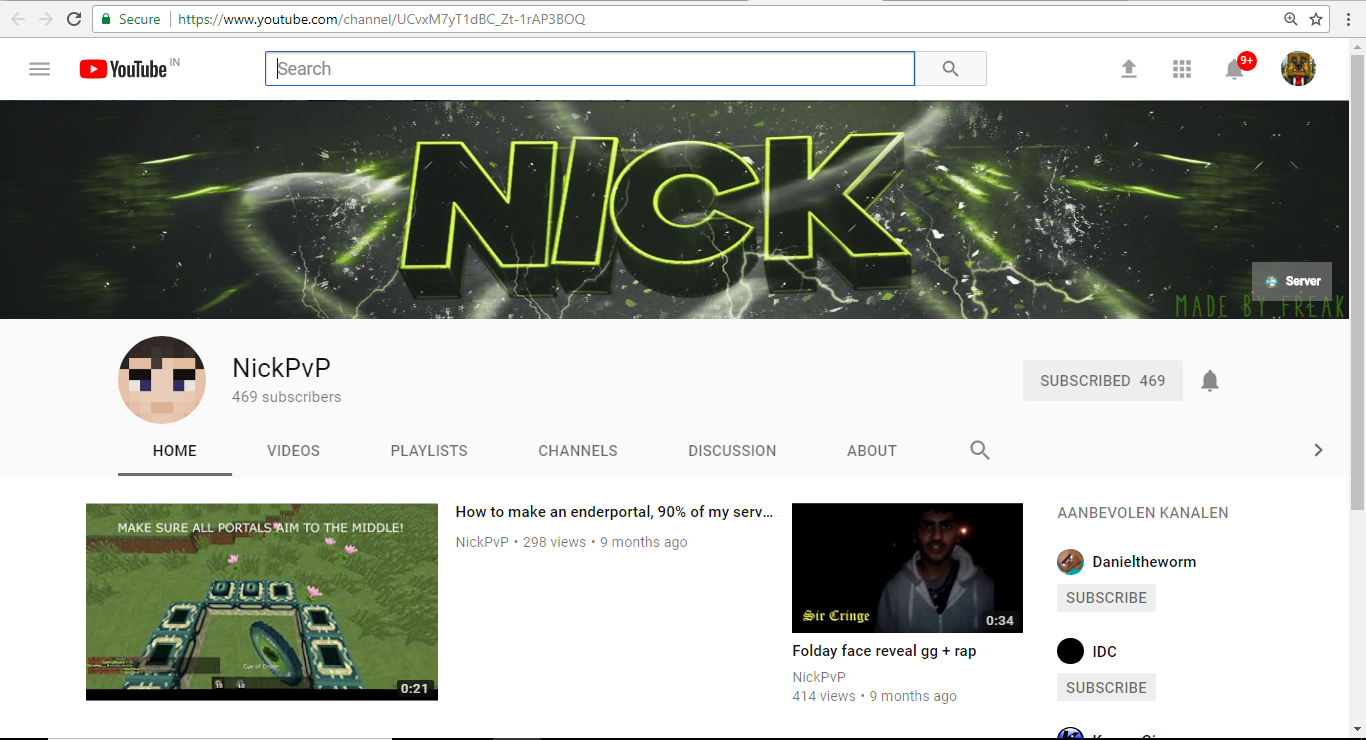Go to YouTube home via logo
1366x740 pixels.
coord(123,69)
